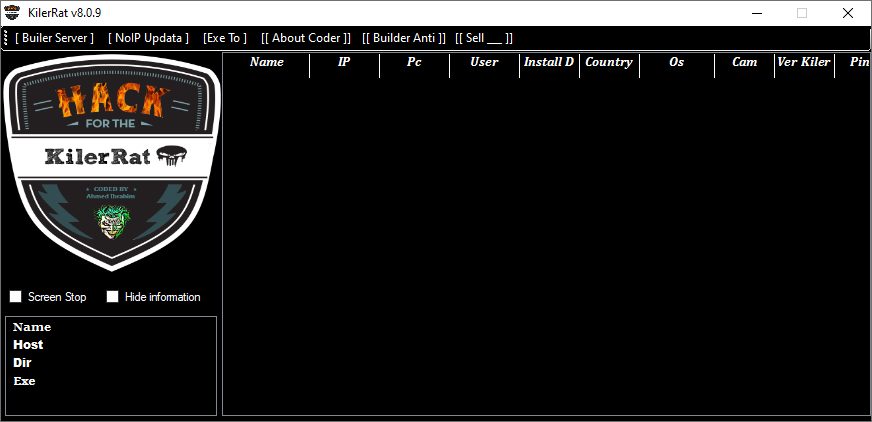This screenshot has height=422, width=872.
Task: Click the KilerRat app icon in title bar
Action: 14,13
